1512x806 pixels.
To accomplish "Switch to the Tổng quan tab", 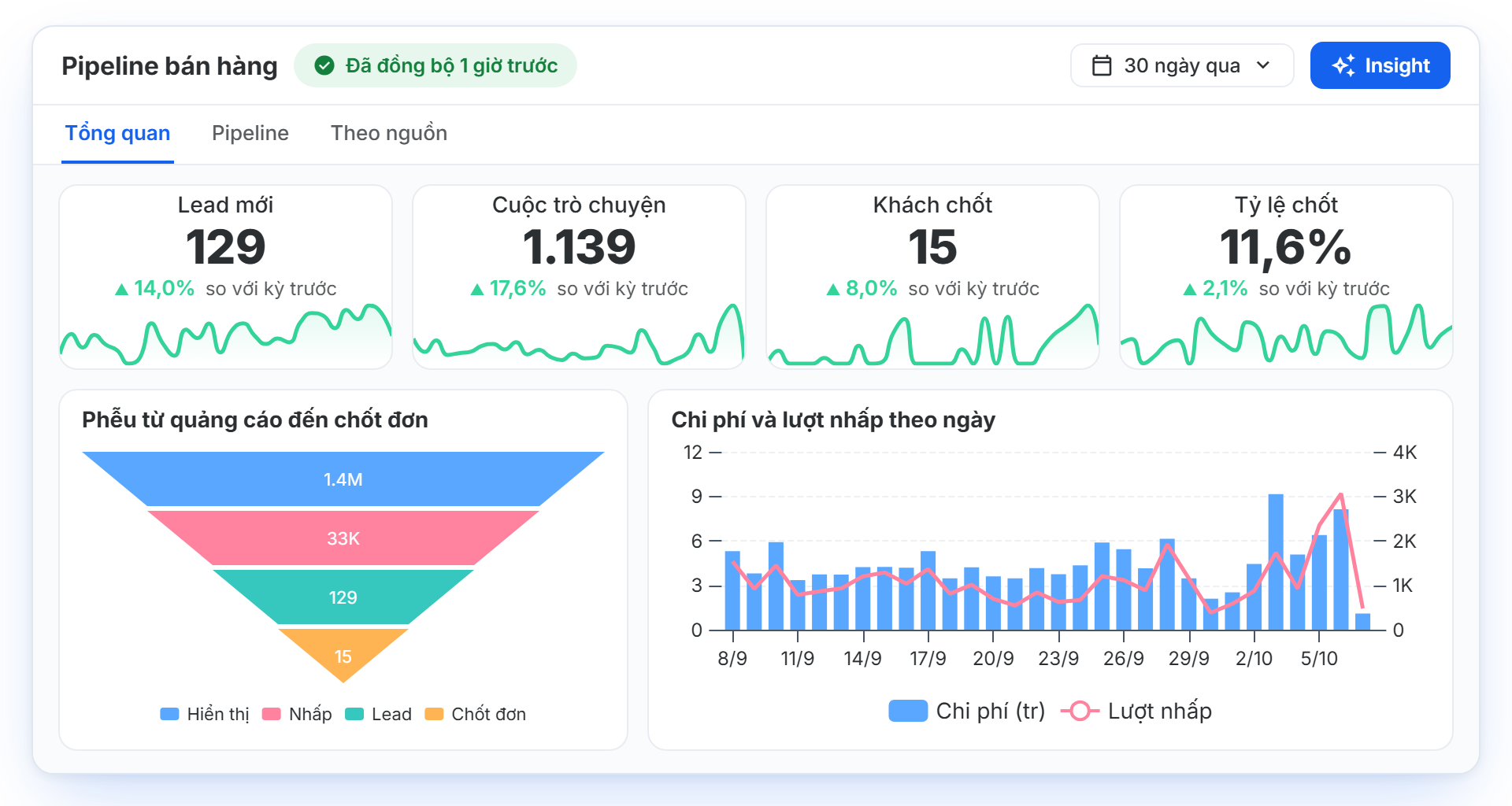I will (117, 133).
